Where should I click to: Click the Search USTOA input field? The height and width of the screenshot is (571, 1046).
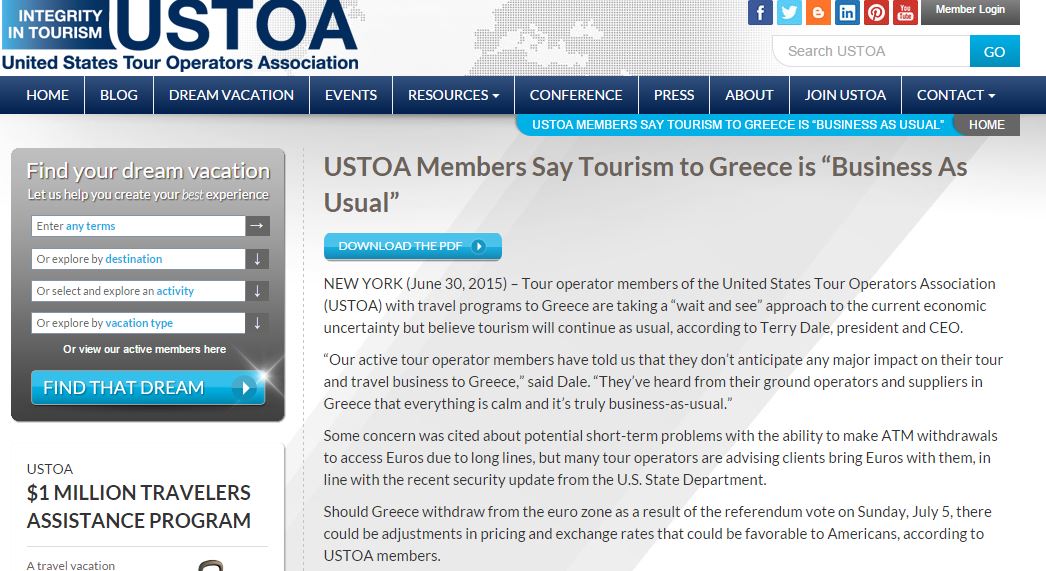[873, 51]
